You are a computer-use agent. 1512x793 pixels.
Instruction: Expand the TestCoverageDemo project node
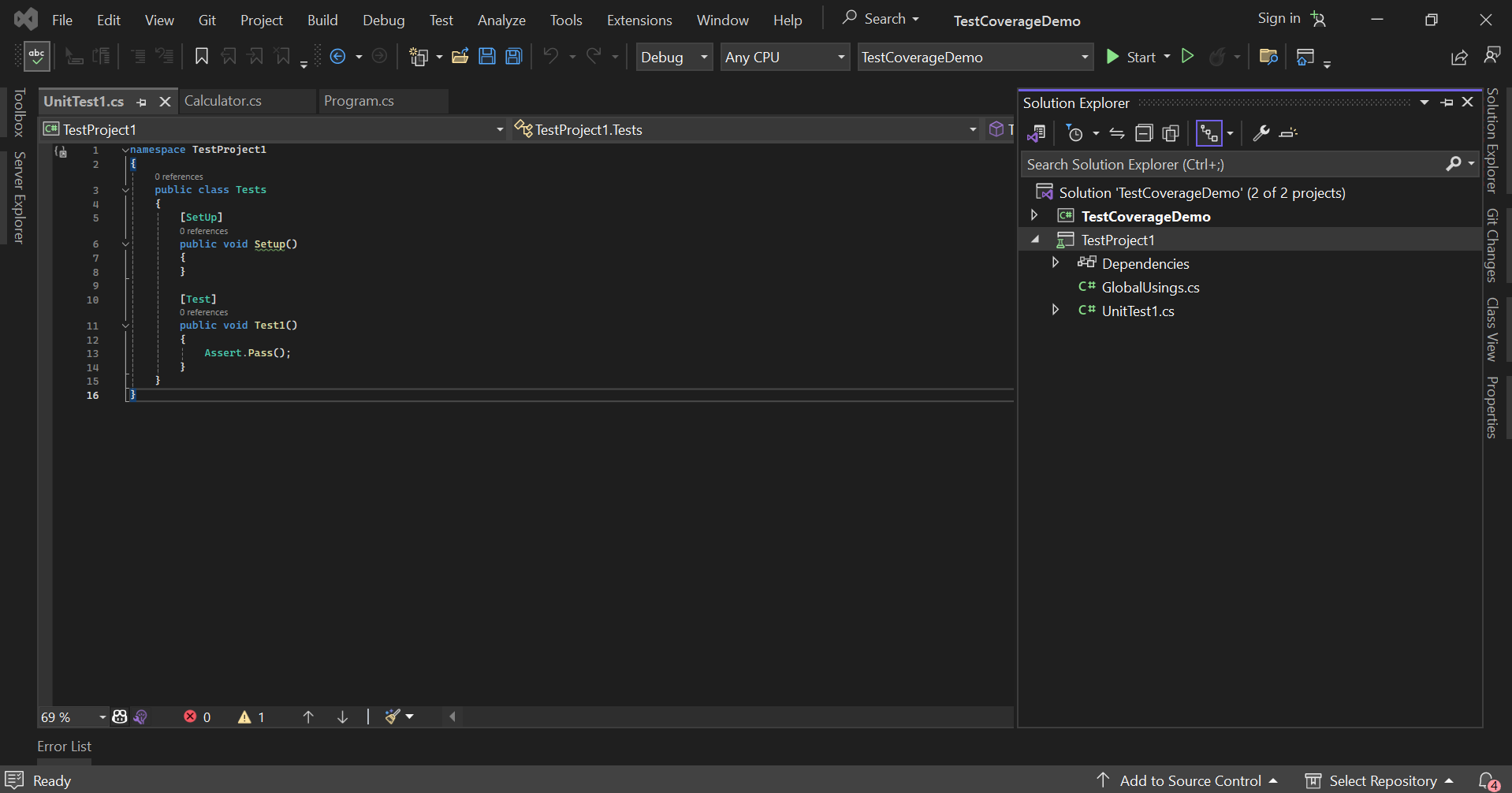pos(1035,214)
